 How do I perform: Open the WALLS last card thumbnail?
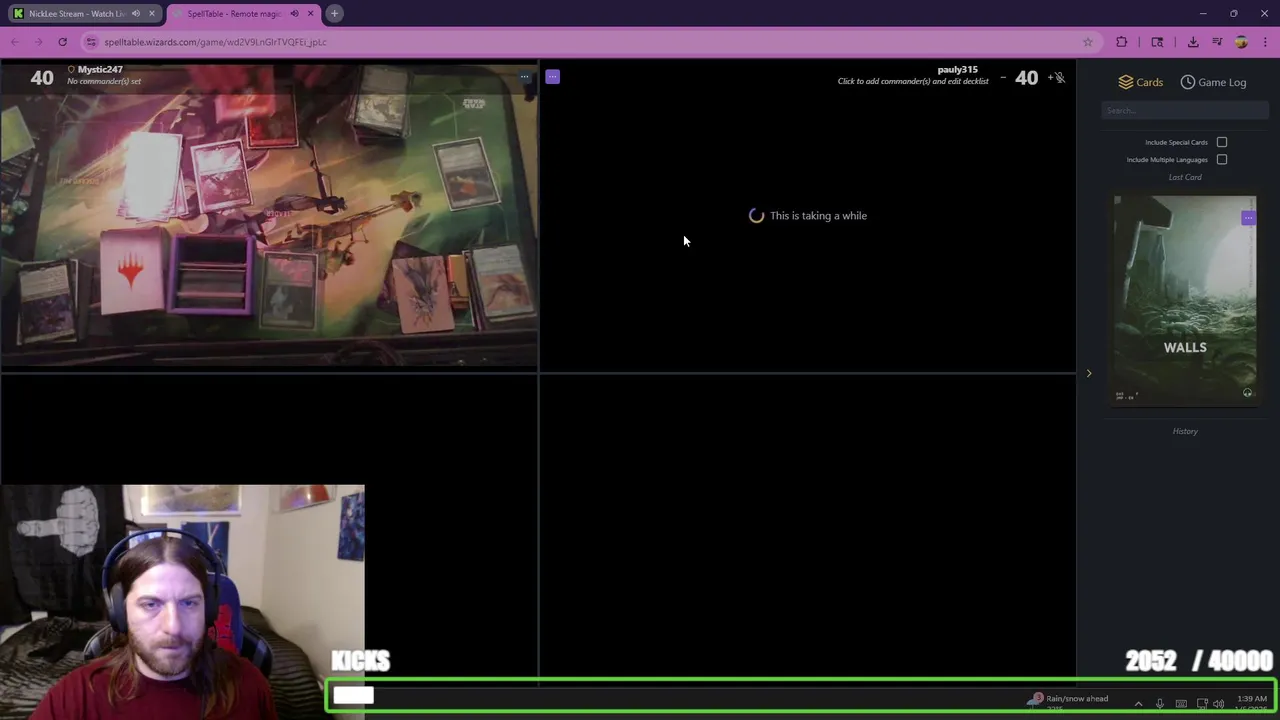[x=1185, y=300]
